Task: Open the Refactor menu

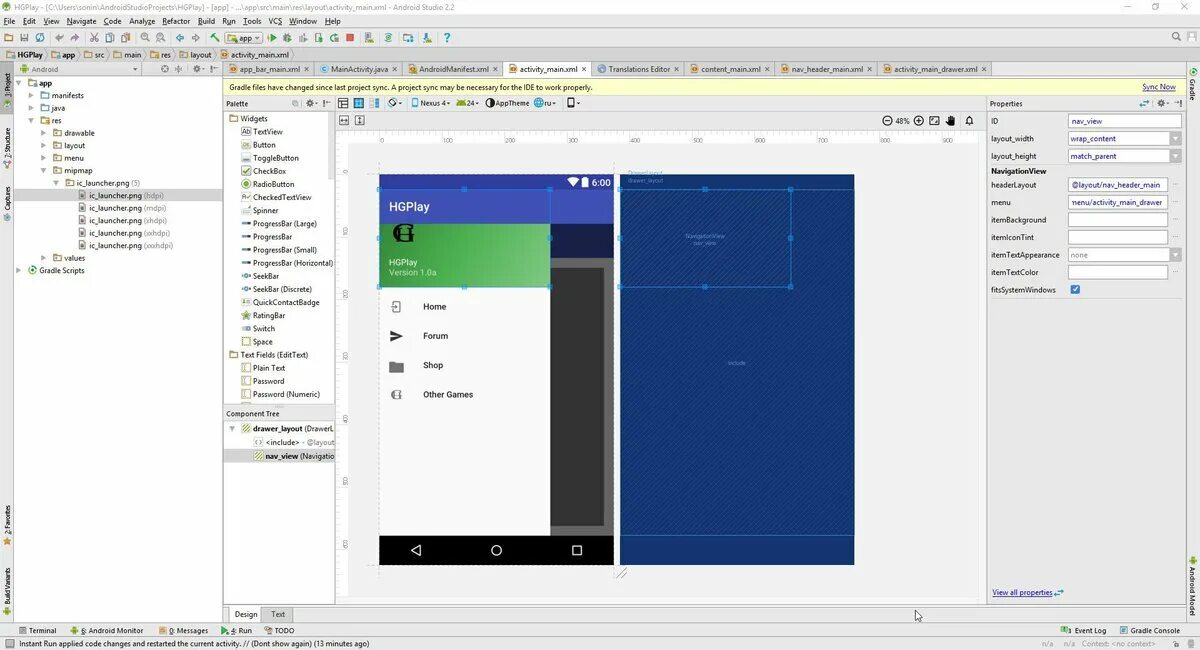Action: click(x=176, y=21)
